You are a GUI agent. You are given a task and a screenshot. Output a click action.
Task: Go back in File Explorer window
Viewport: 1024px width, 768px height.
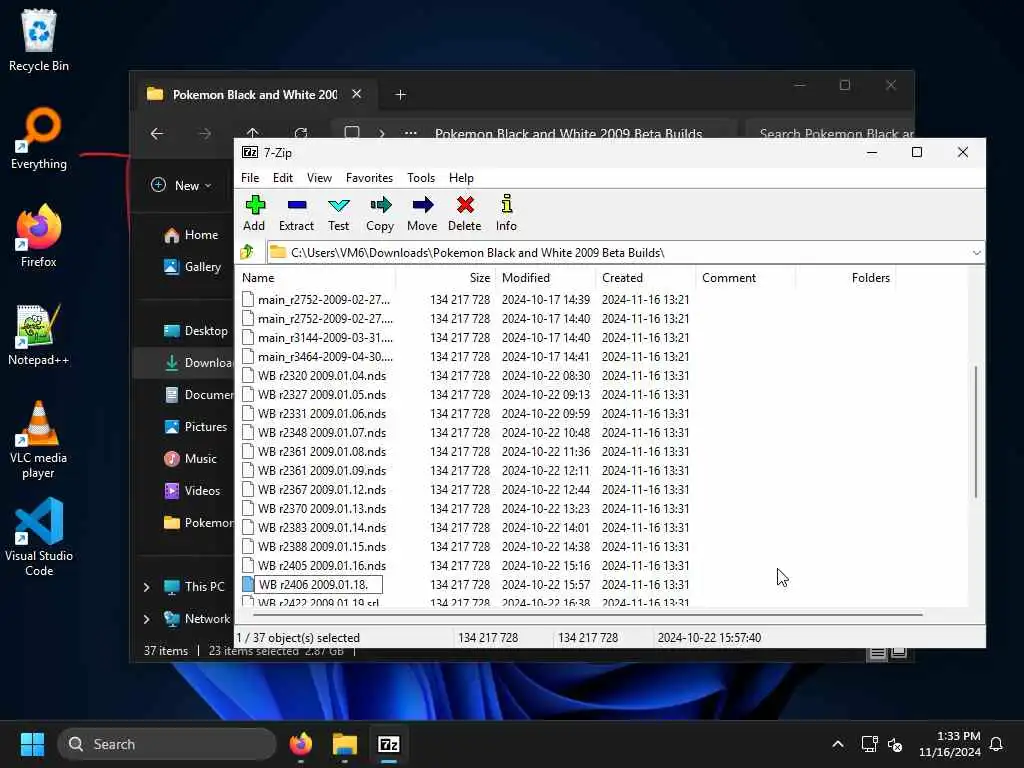tap(157, 134)
